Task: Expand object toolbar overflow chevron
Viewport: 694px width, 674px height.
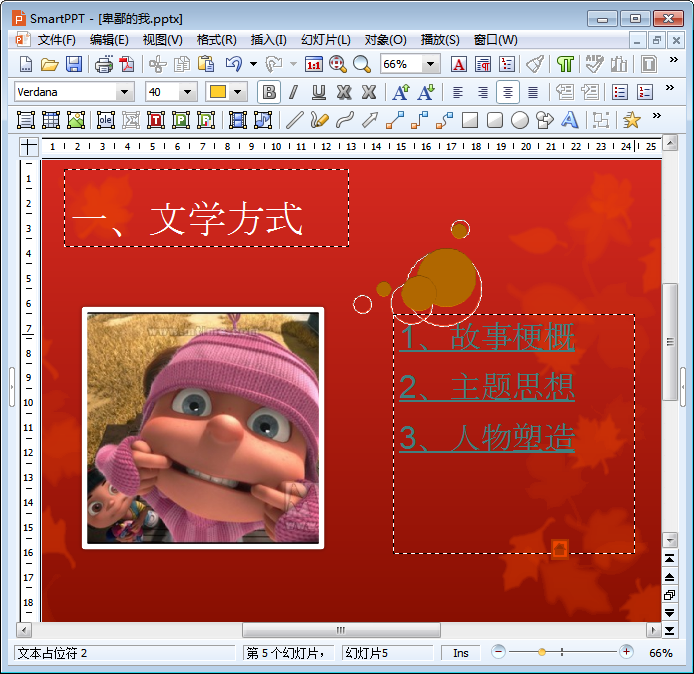Action: 657,116
